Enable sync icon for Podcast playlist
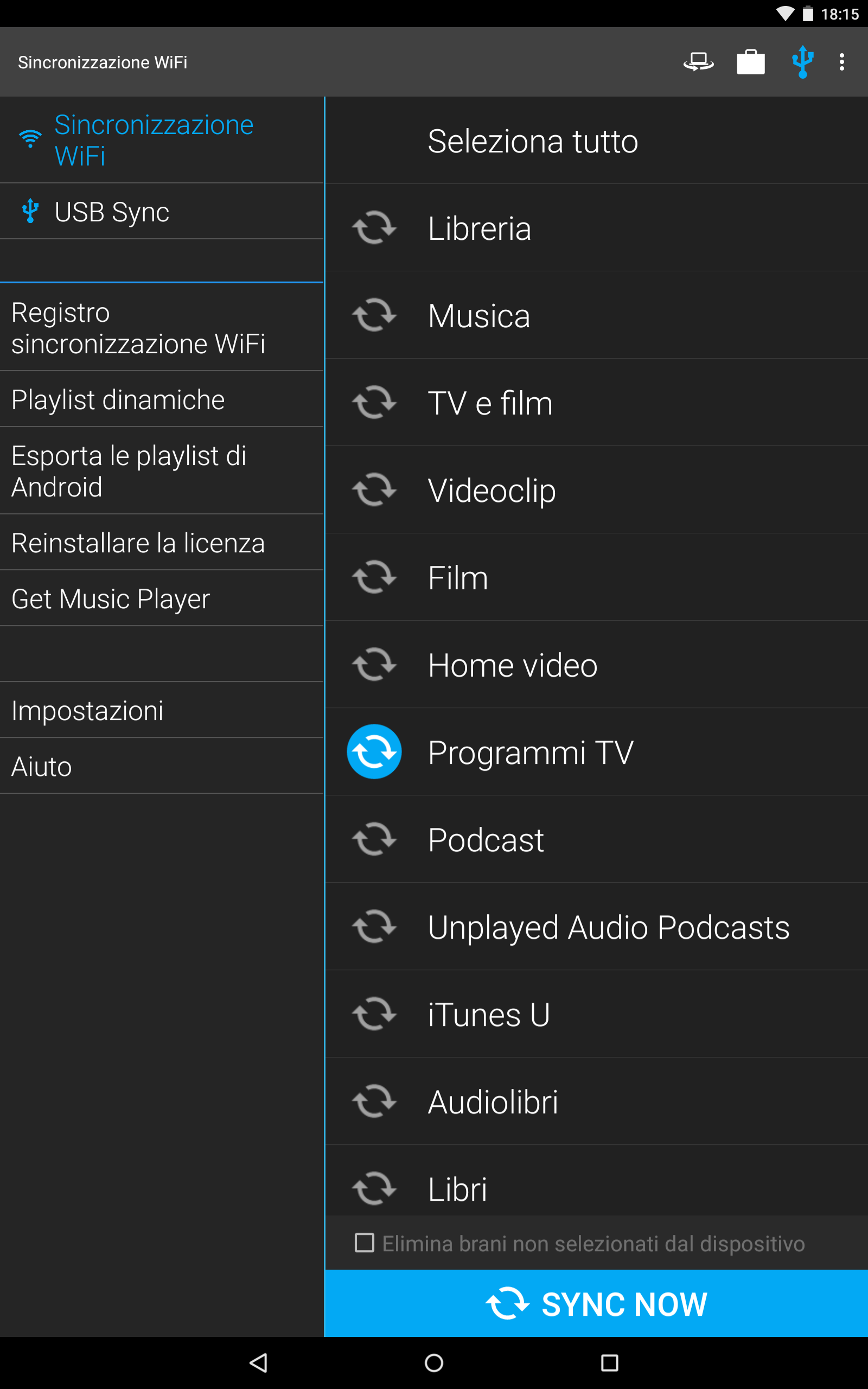 (x=374, y=839)
